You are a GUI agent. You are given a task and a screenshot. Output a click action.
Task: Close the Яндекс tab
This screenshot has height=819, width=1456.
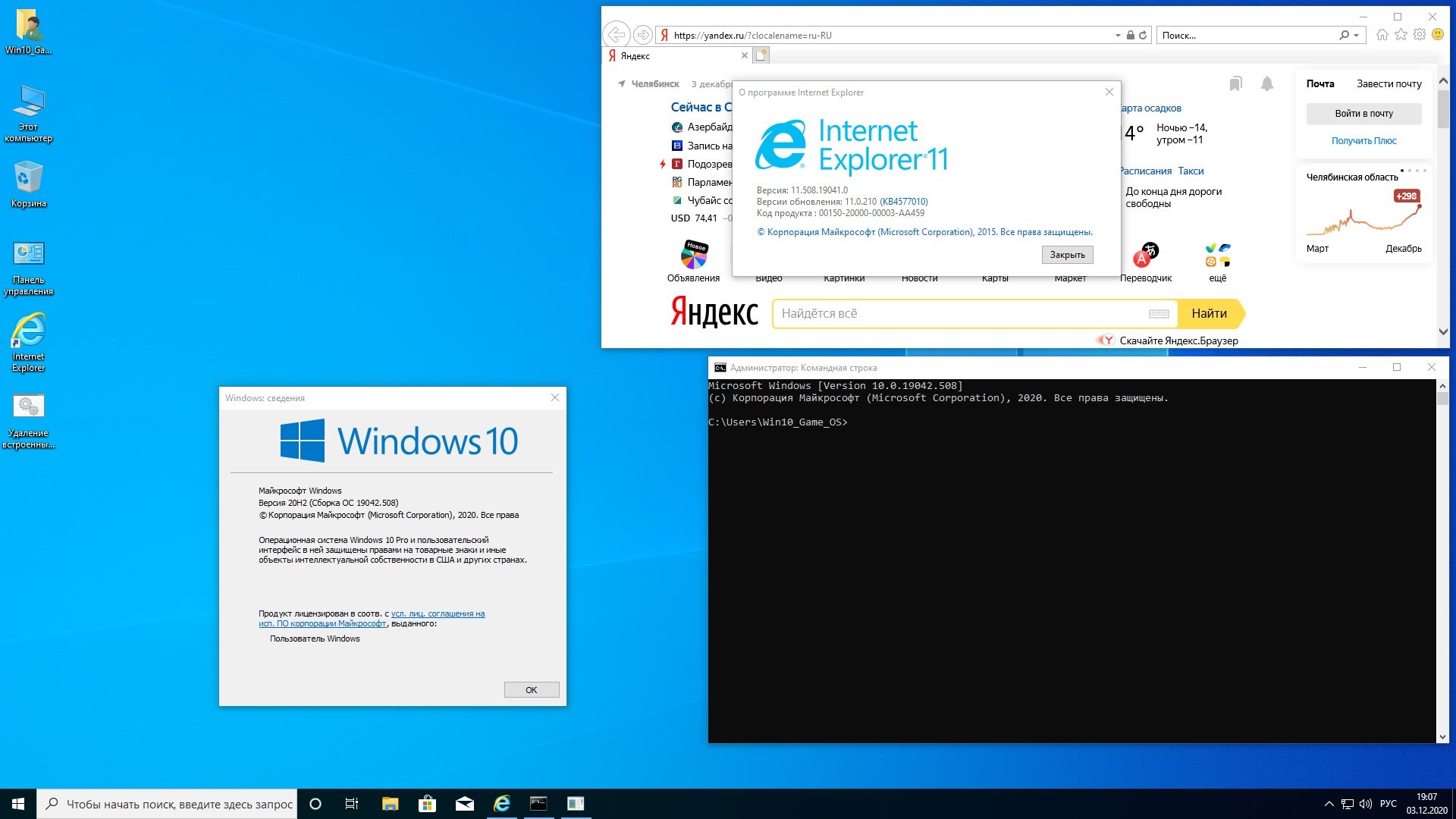coord(744,55)
